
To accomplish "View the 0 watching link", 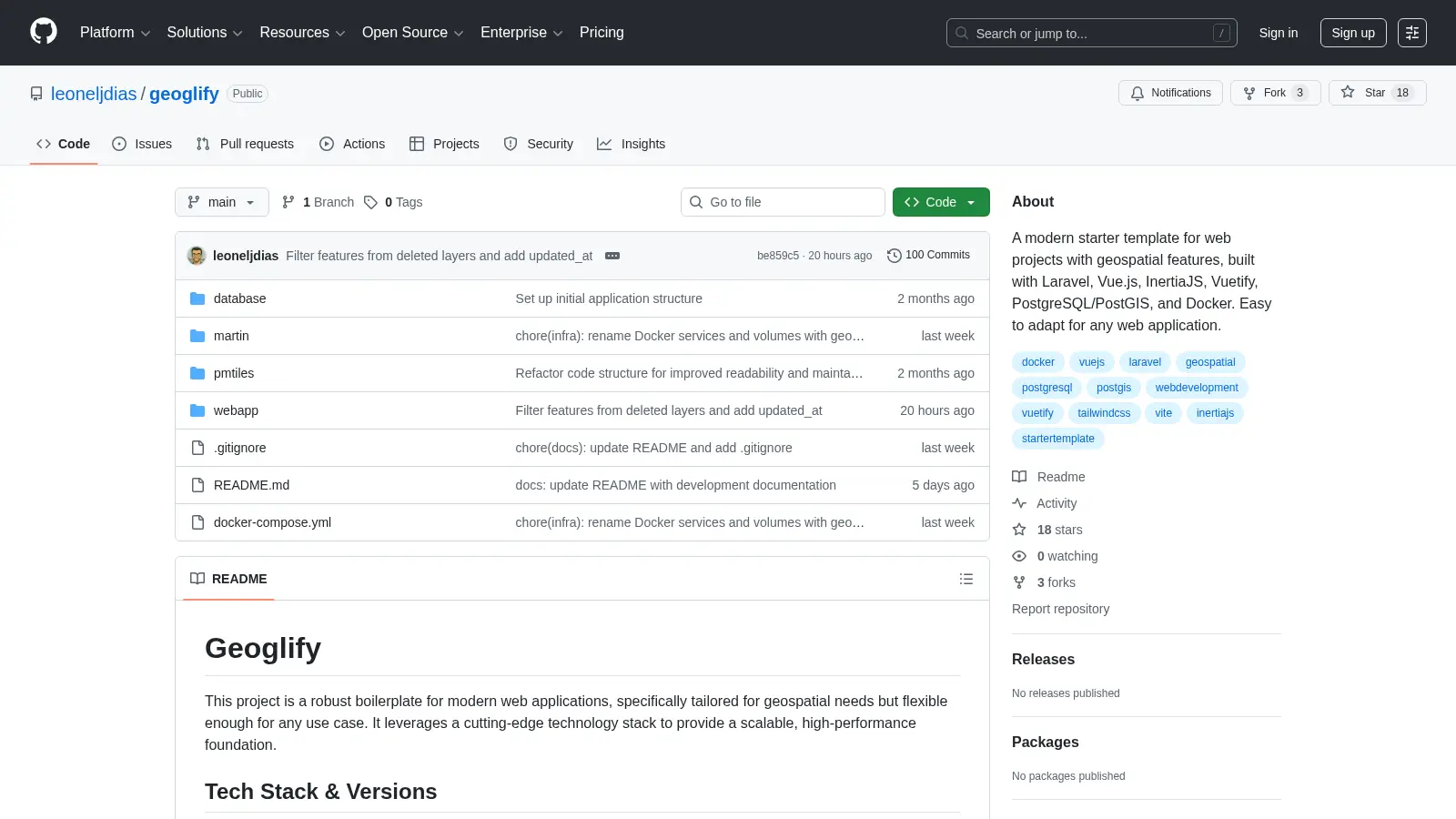I will pos(1055,556).
